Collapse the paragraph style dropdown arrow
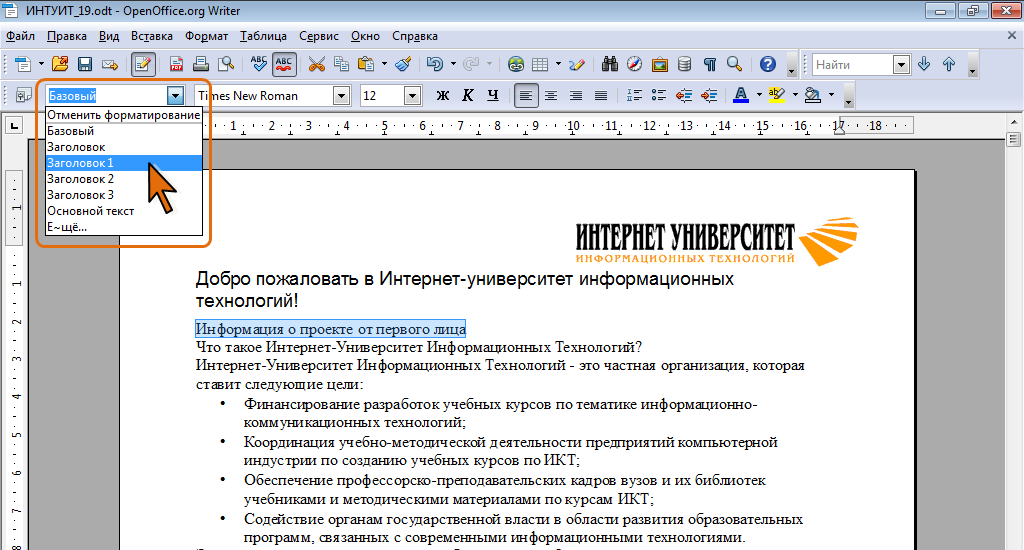Image resolution: width=1024 pixels, height=550 pixels. coord(175,96)
